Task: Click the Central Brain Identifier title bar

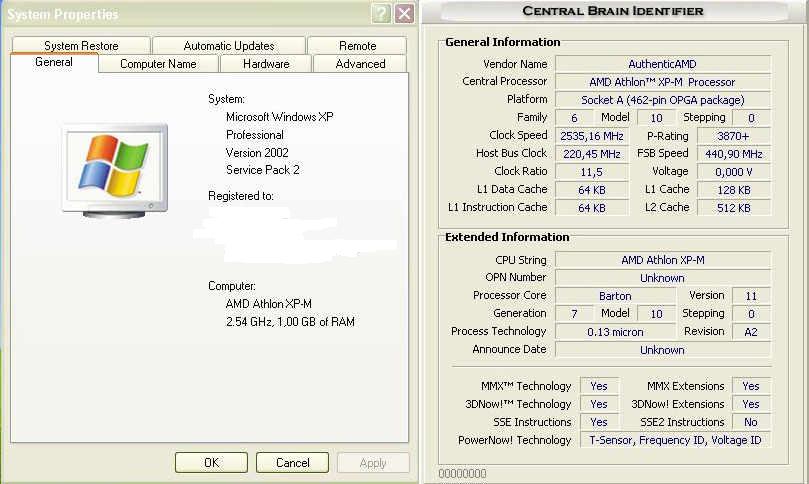Action: tap(613, 11)
